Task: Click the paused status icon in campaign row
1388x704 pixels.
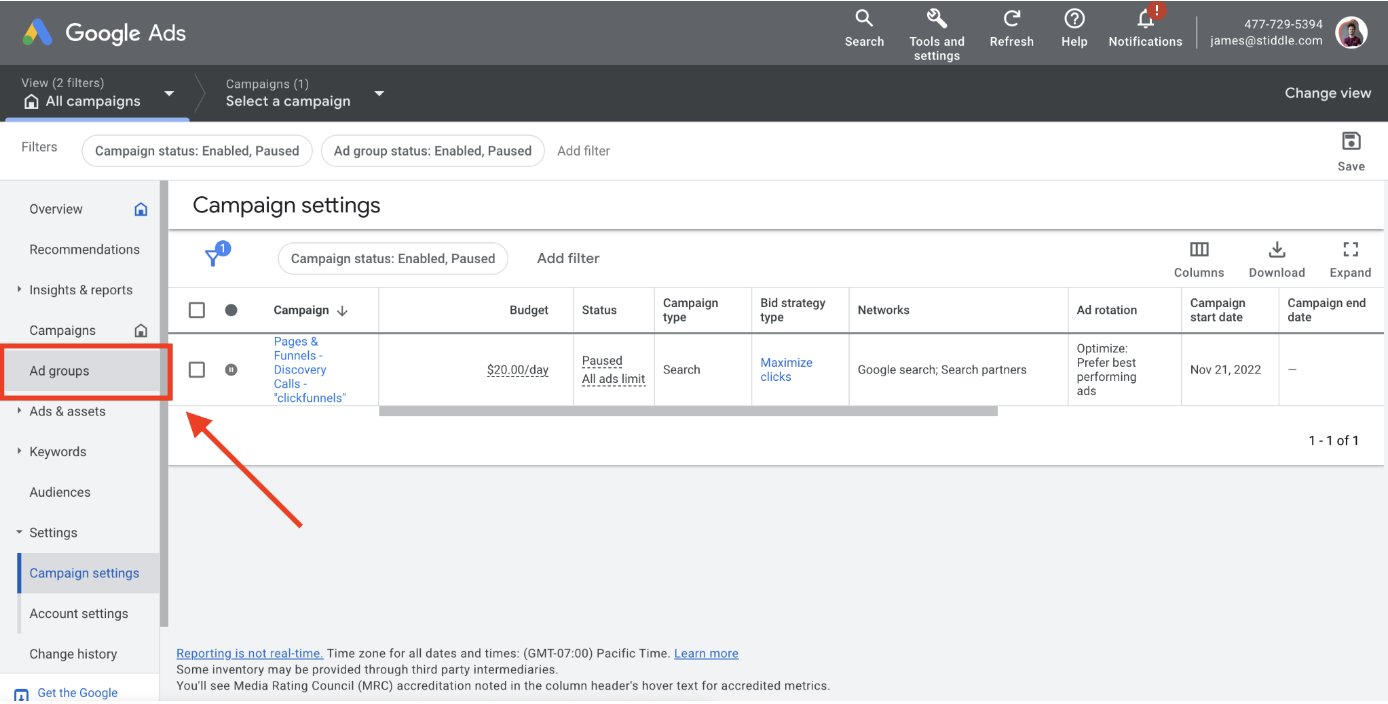Action: [231, 369]
